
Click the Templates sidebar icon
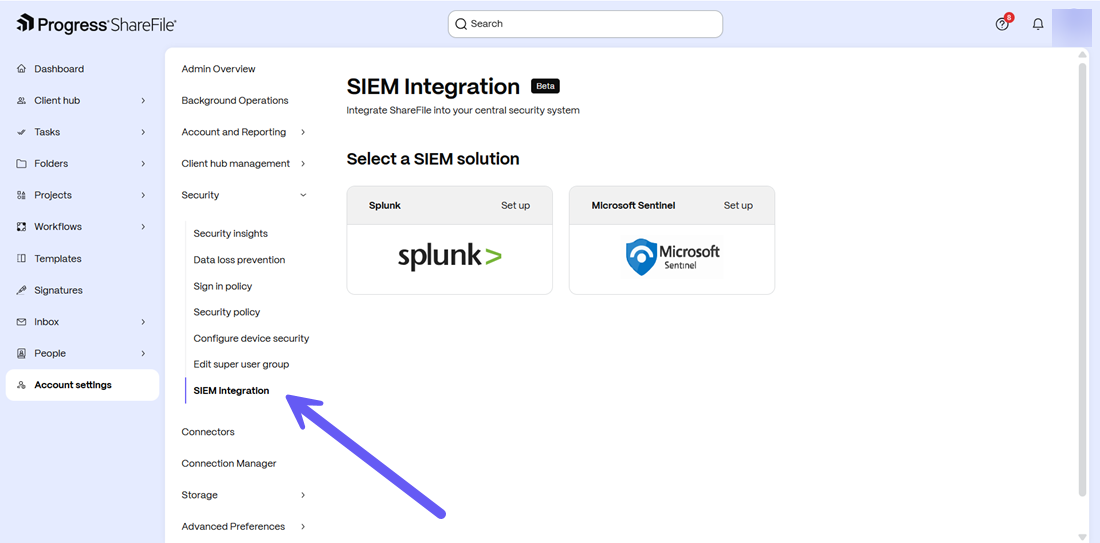point(21,258)
